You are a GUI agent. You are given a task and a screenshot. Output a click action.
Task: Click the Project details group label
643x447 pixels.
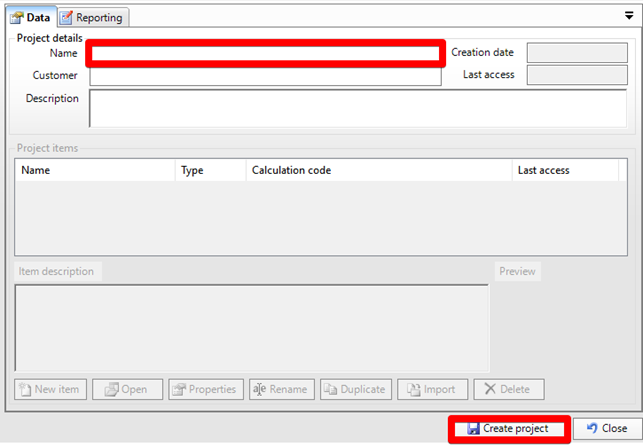pyautogui.click(x=50, y=38)
